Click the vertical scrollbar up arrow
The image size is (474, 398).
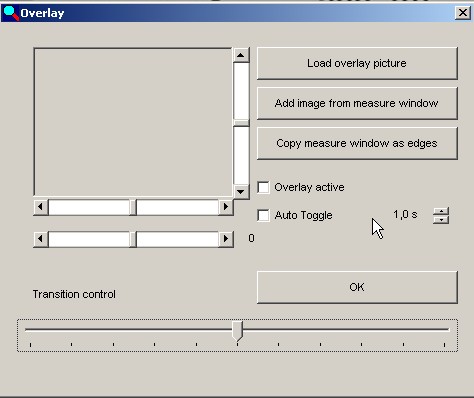pyautogui.click(x=241, y=55)
